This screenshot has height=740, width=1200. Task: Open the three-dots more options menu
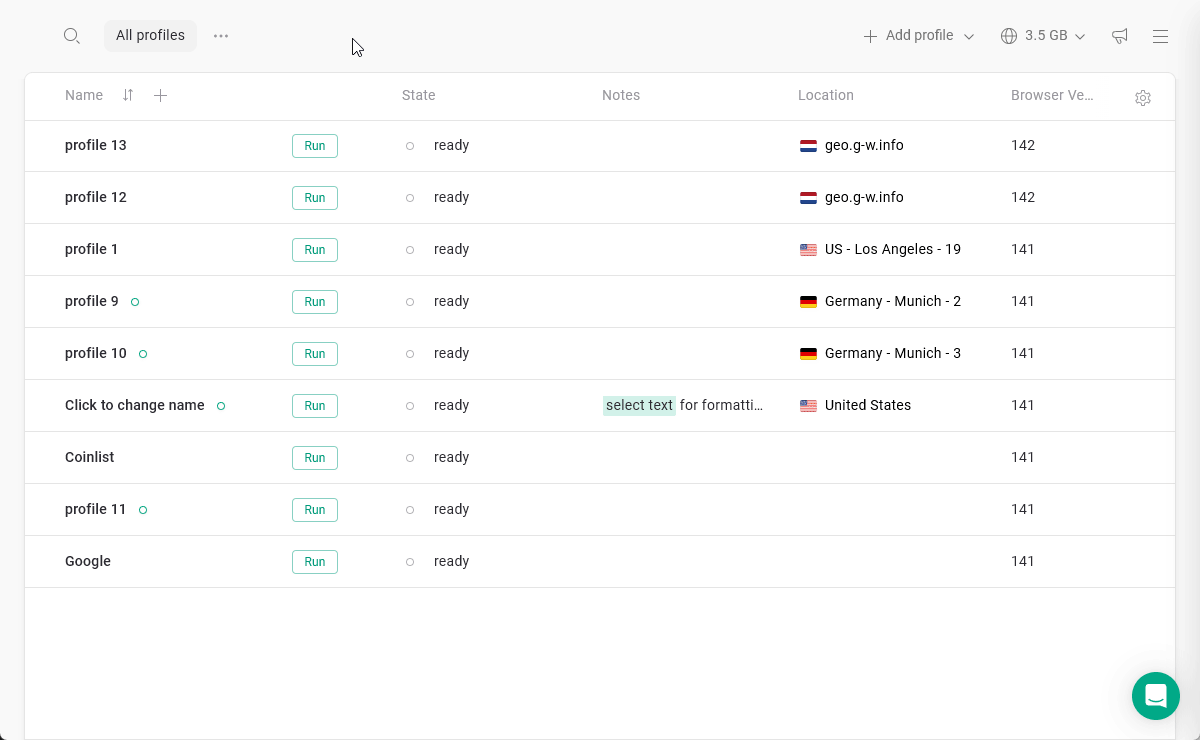click(221, 36)
